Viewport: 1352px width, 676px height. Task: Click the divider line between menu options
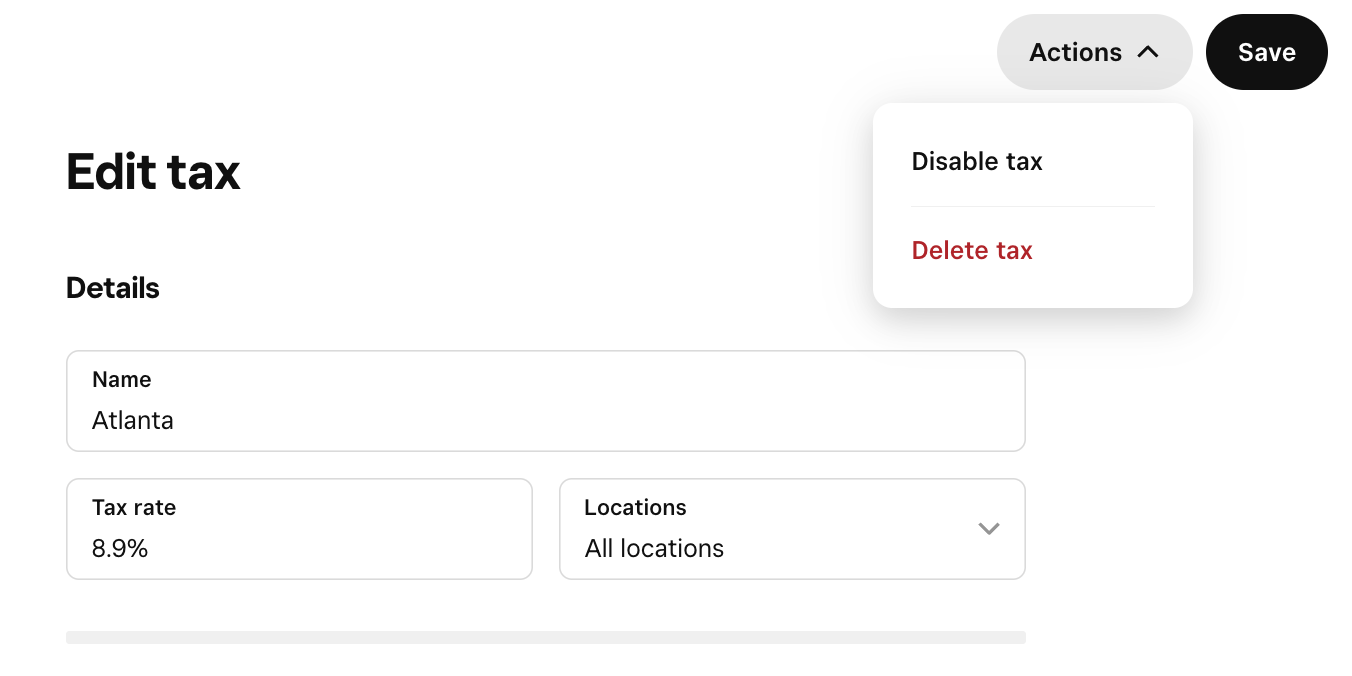1033,207
